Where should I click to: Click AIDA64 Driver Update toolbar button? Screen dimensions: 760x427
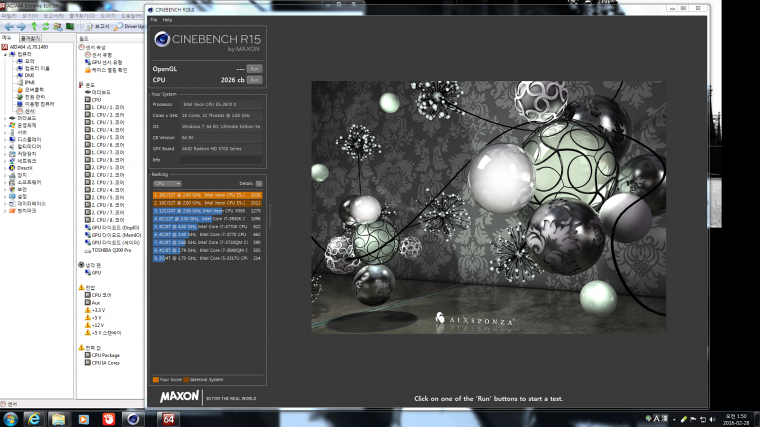[x=129, y=27]
